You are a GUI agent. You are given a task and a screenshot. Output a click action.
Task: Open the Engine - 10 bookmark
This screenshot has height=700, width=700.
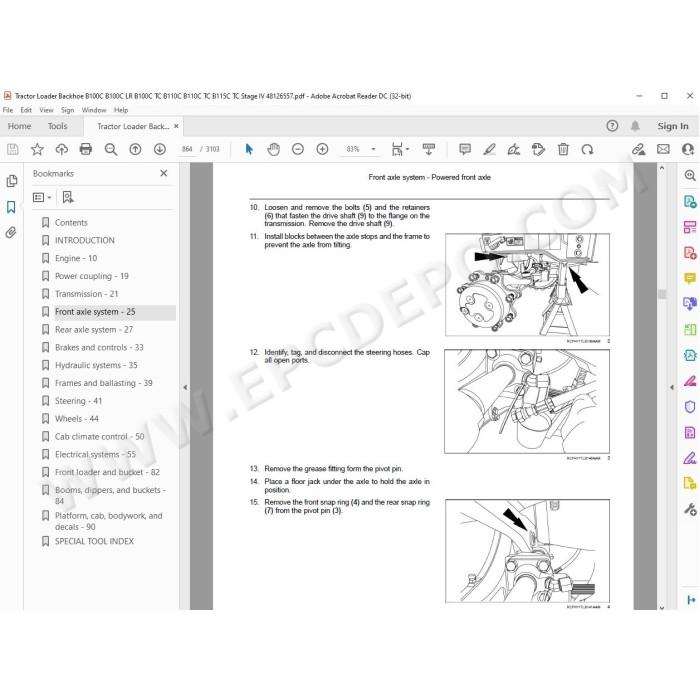click(76, 258)
